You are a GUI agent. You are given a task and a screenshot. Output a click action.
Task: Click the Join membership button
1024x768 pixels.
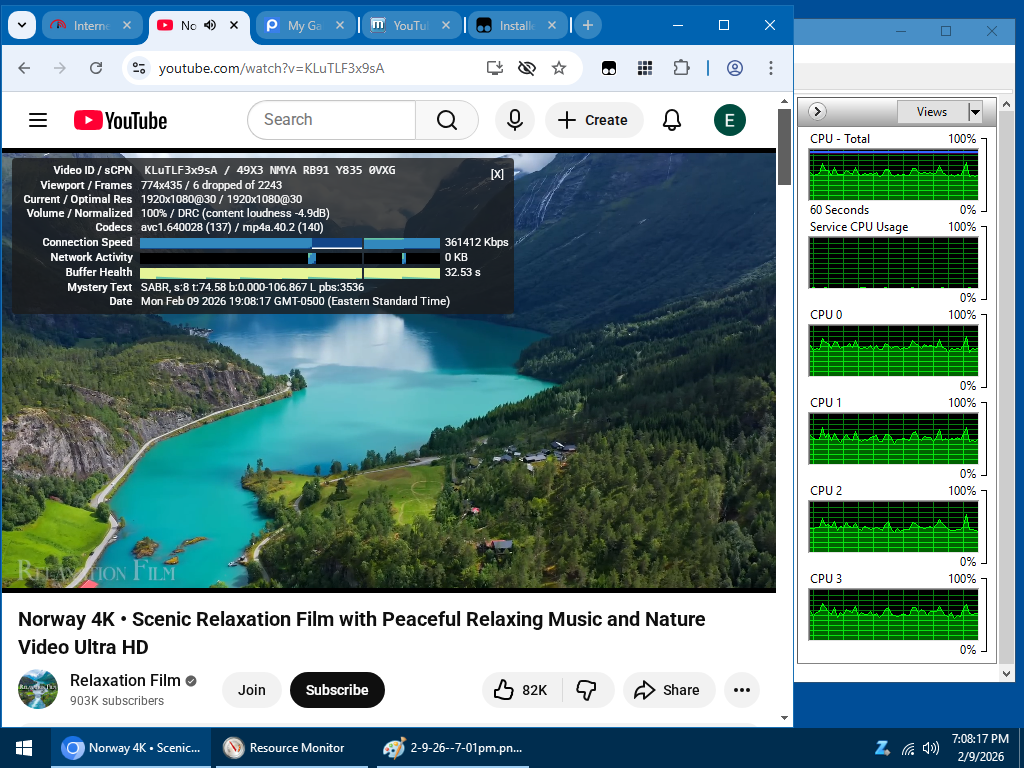click(x=251, y=690)
